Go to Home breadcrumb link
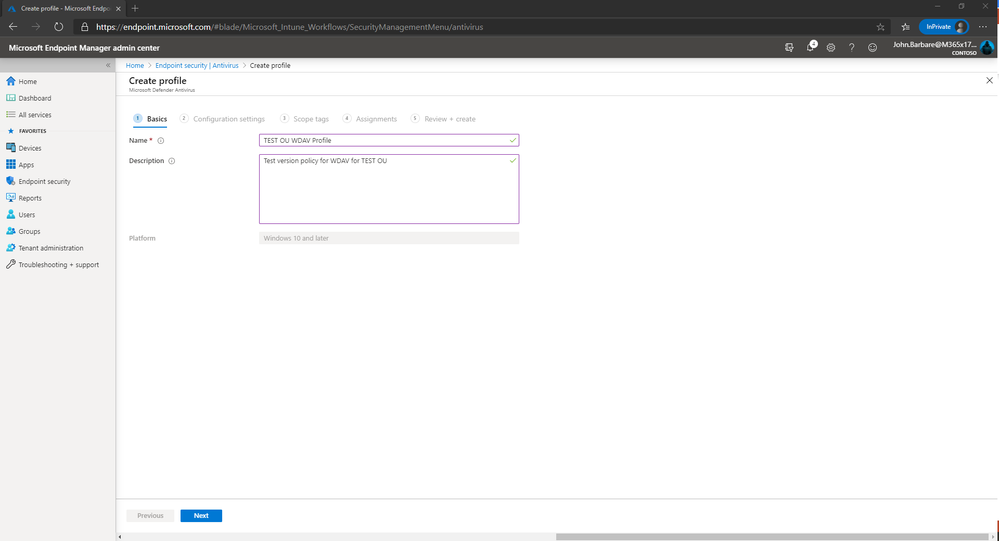The image size is (999, 541). (x=134, y=66)
